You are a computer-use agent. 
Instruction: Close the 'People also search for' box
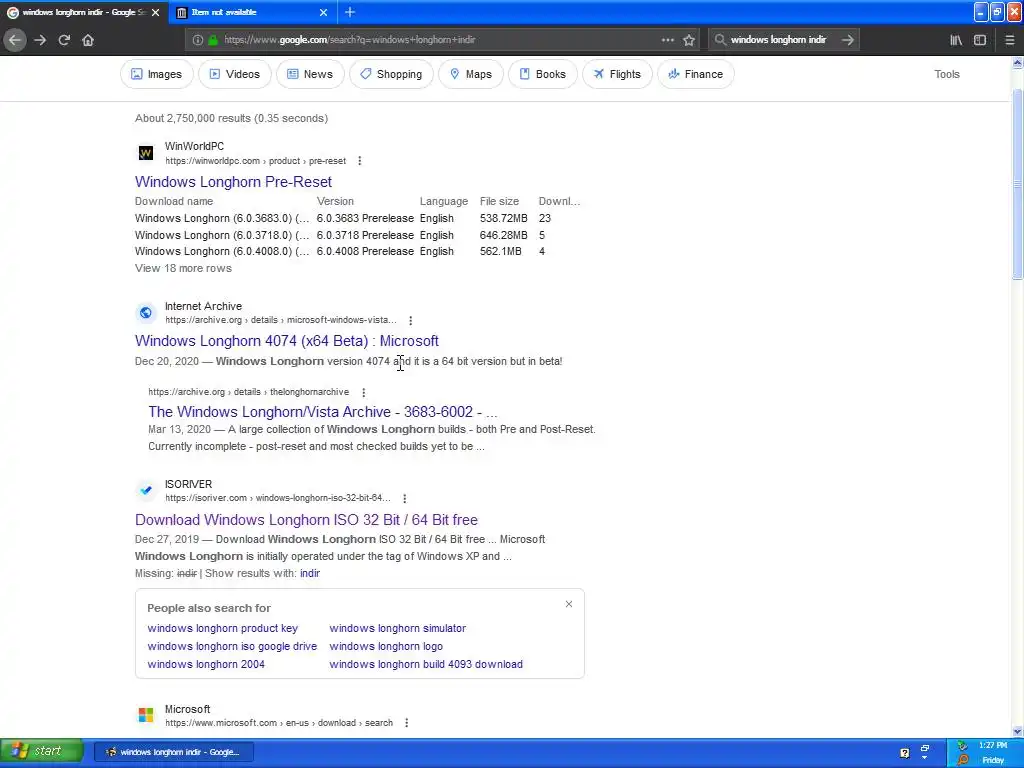569,604
